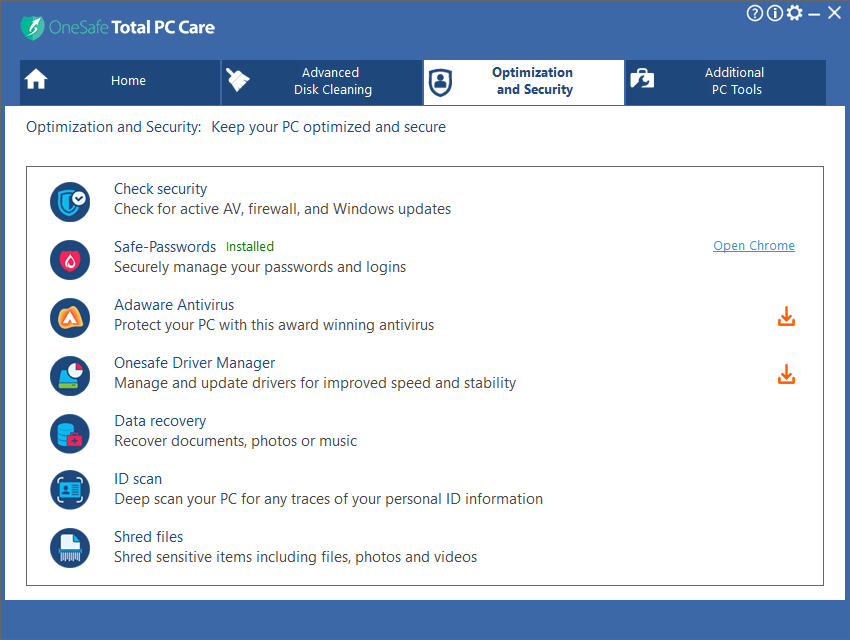Open the Safe-Passwords title link
This screenshot has width=850, height=640.
165,247
